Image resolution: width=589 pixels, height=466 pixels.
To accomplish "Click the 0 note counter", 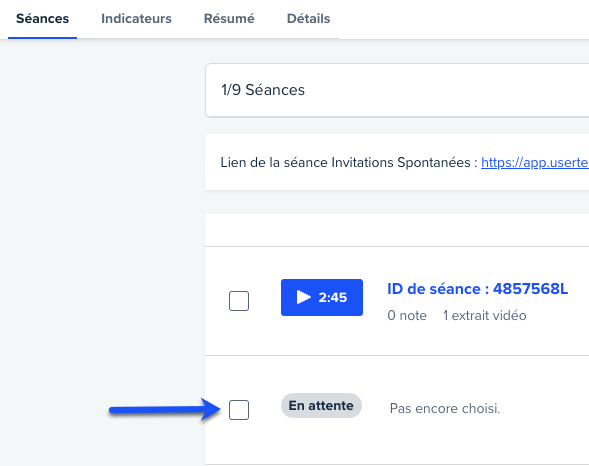I will pyautogui.click(x=407, y=315).
